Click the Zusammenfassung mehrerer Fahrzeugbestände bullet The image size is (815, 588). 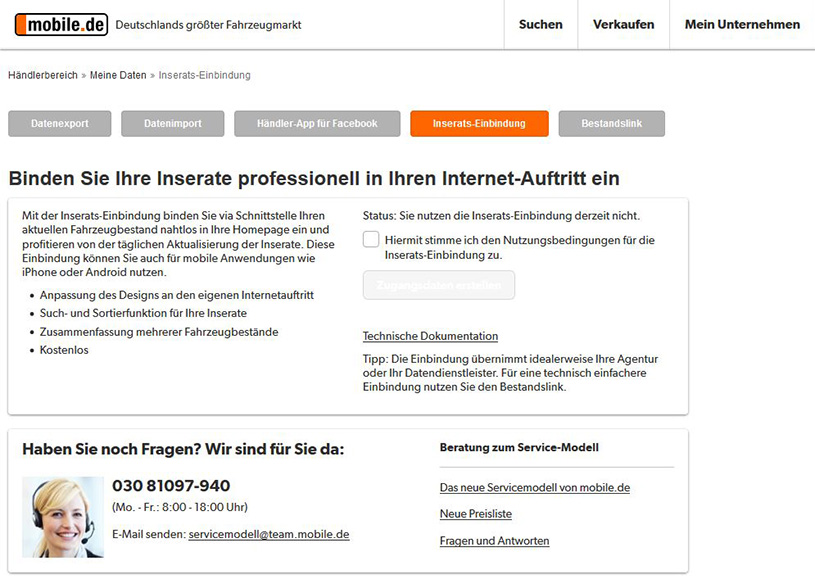pos(159,332)
